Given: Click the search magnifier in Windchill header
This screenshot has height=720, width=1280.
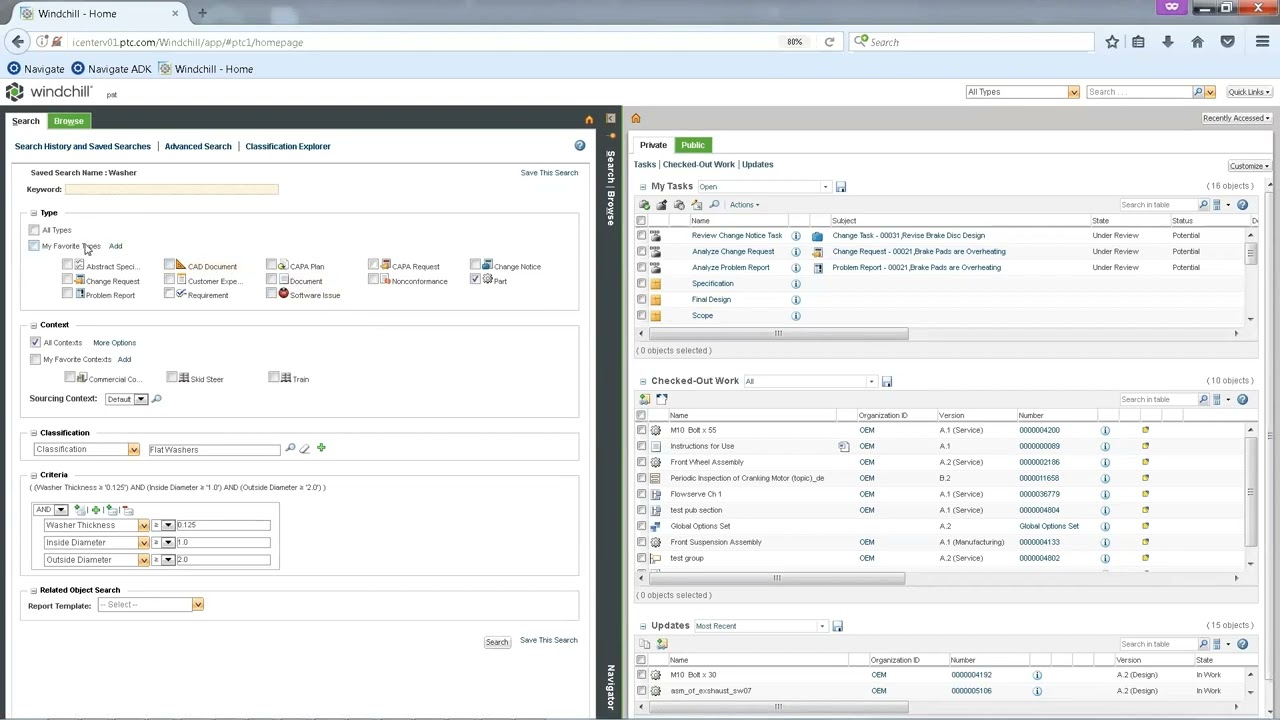Looking at the screenshot, I should 1198,92.
